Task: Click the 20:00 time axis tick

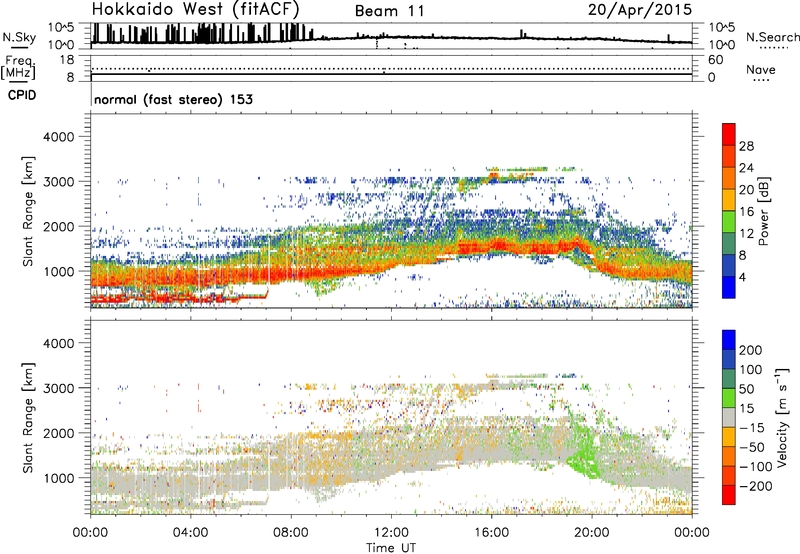Action: (591, 533)
